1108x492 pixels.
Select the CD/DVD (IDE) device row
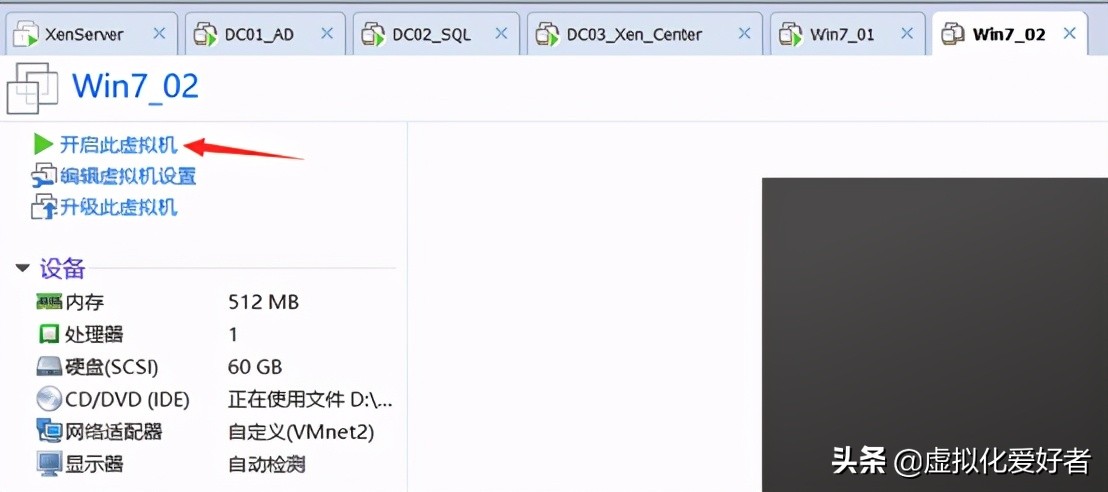tap(214, 399)
